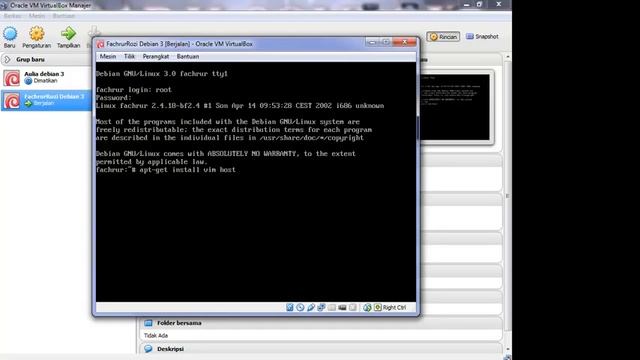Select the FachrurRozi Debian 3 machine
This screenshot has width=640, height=360.
coord(46,100)
